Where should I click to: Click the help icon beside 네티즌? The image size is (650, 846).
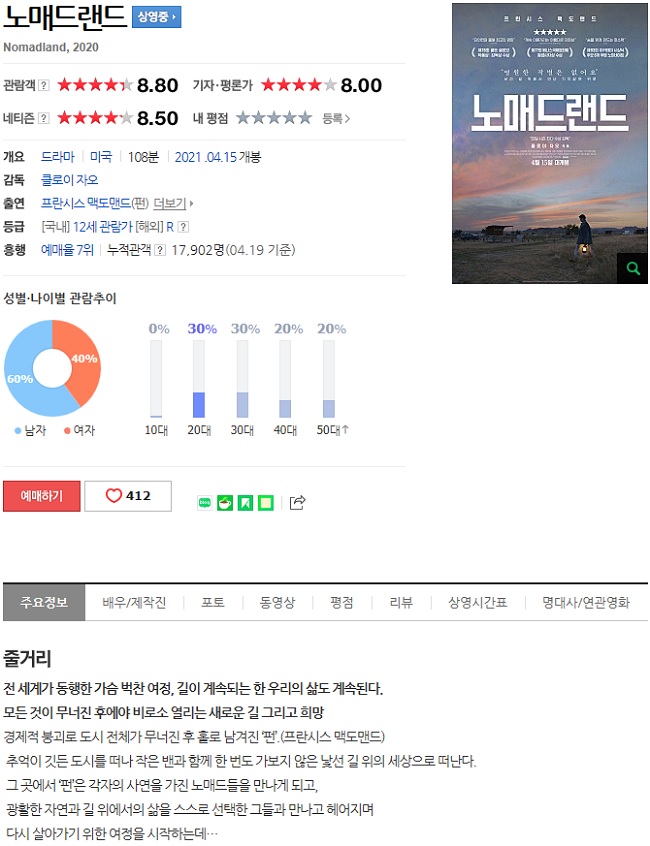tap(44, 118)
